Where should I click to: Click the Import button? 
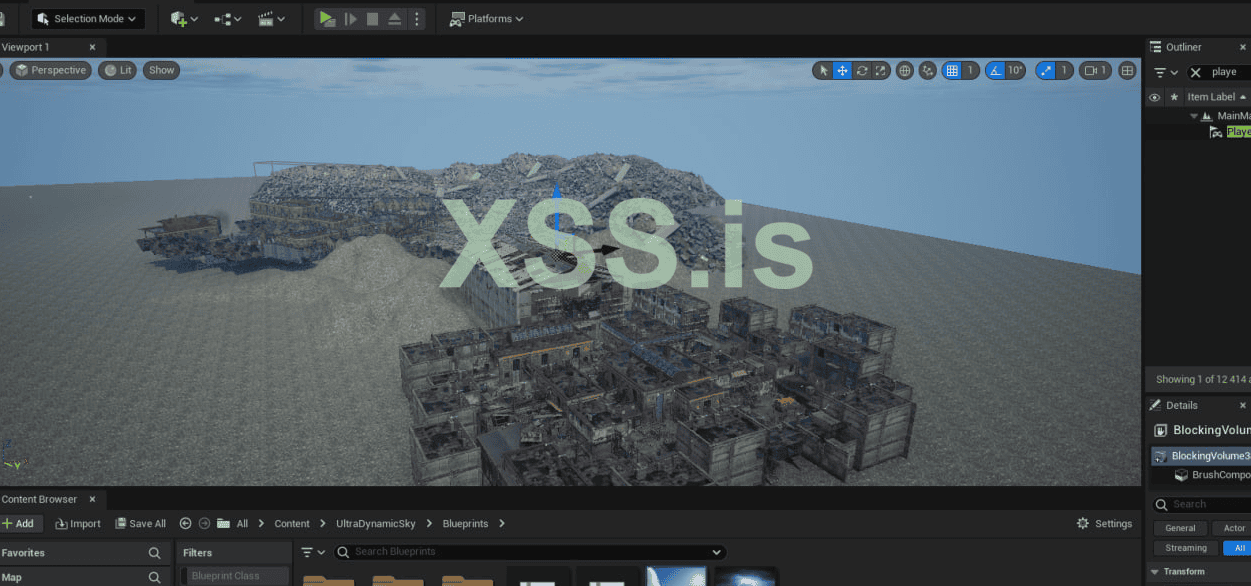(x=78, y=523)
